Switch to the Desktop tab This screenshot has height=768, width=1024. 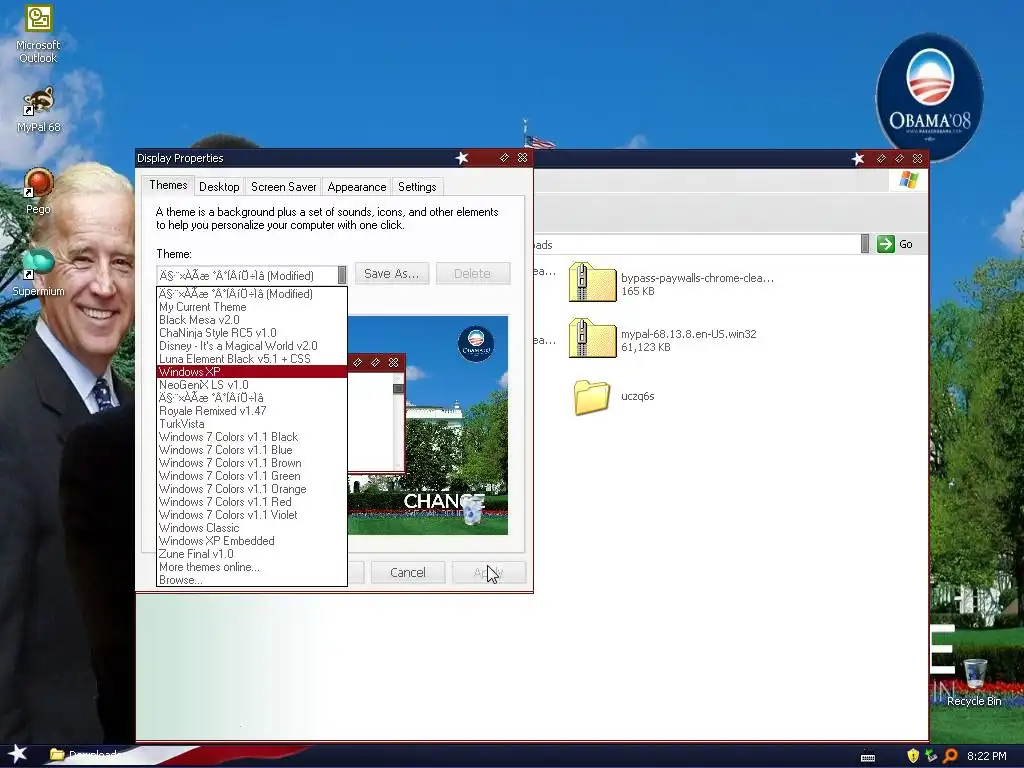coord(219,187)
